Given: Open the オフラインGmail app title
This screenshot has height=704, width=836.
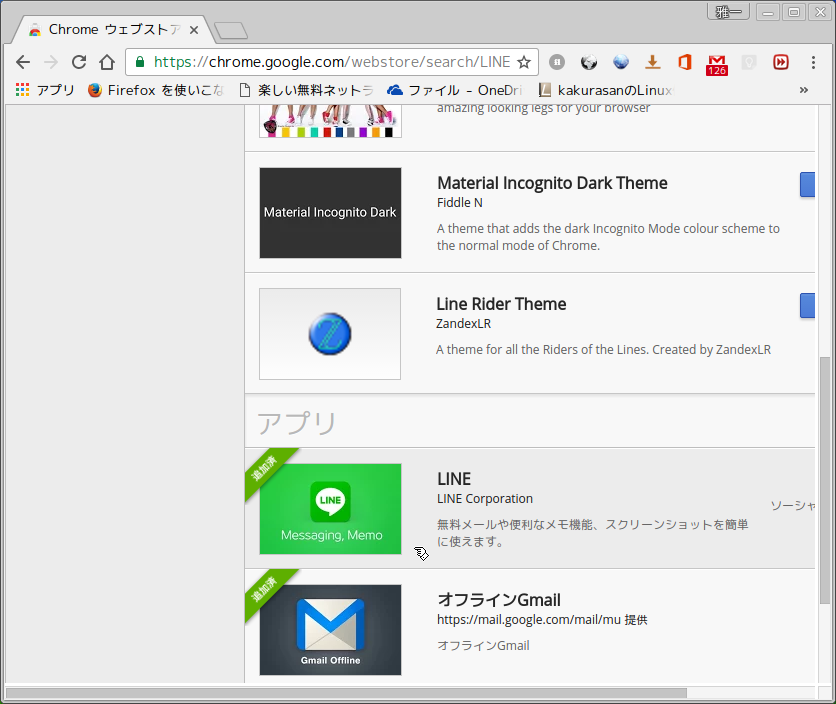Looking at the screenshot, I should [x=499, y=600].
